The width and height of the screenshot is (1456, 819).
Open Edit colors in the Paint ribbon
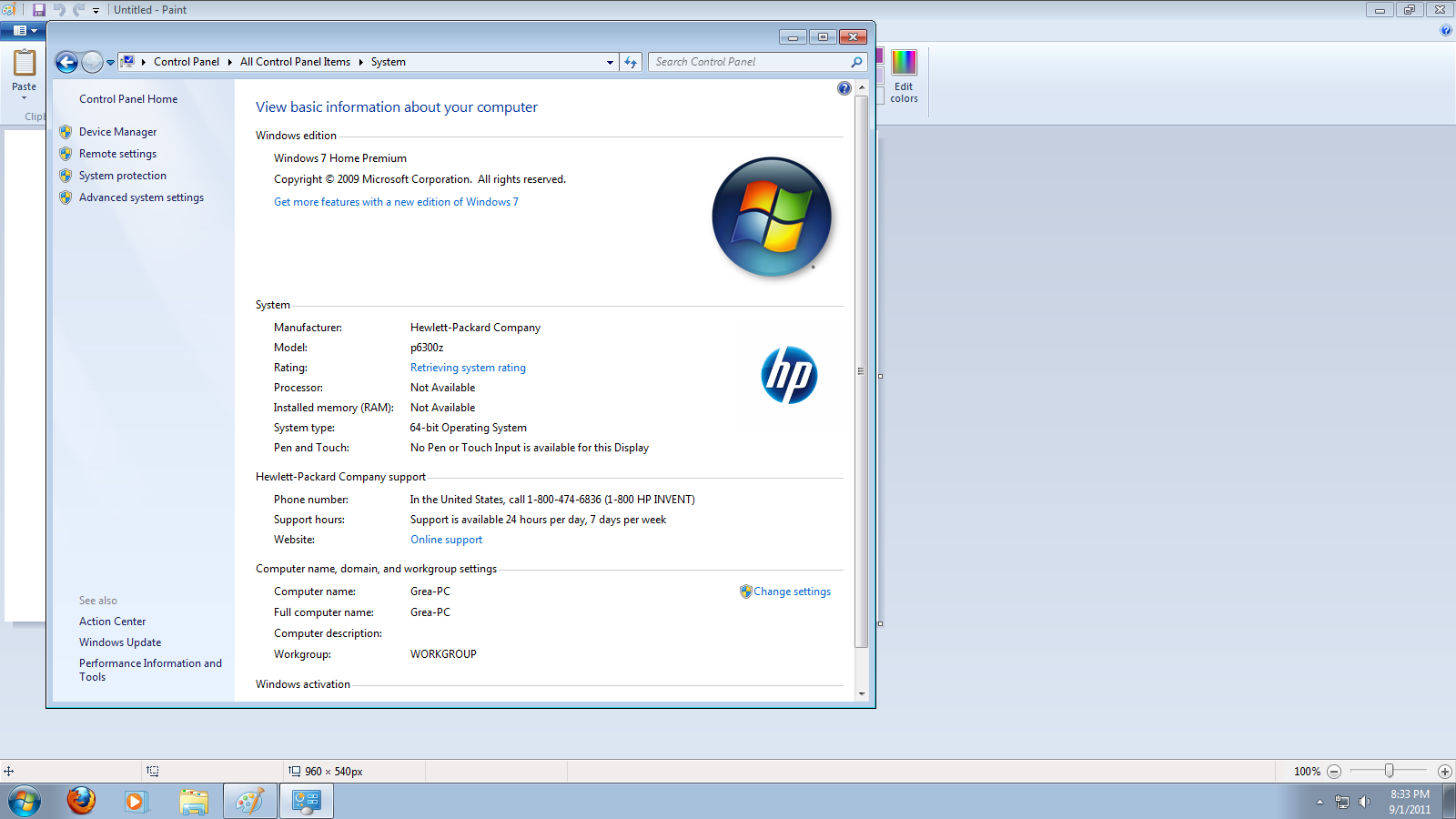point(904,76)
